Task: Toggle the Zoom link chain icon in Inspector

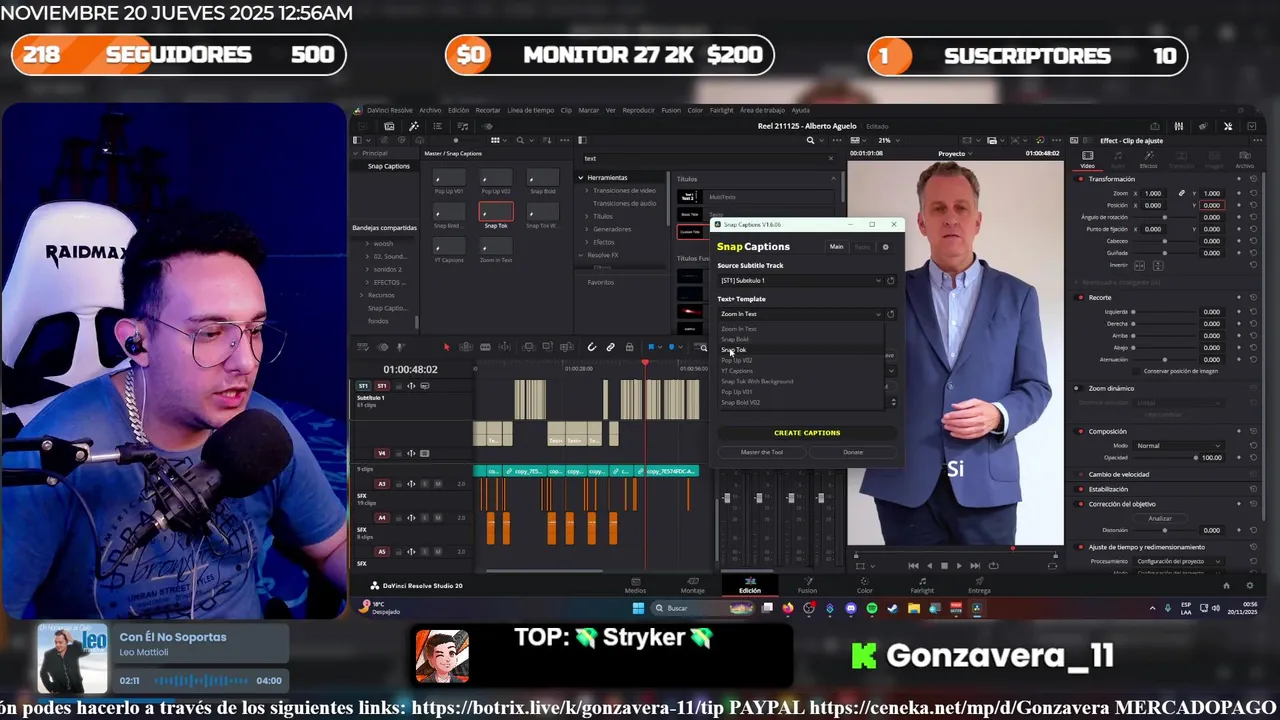Action: pos(1182,193)
